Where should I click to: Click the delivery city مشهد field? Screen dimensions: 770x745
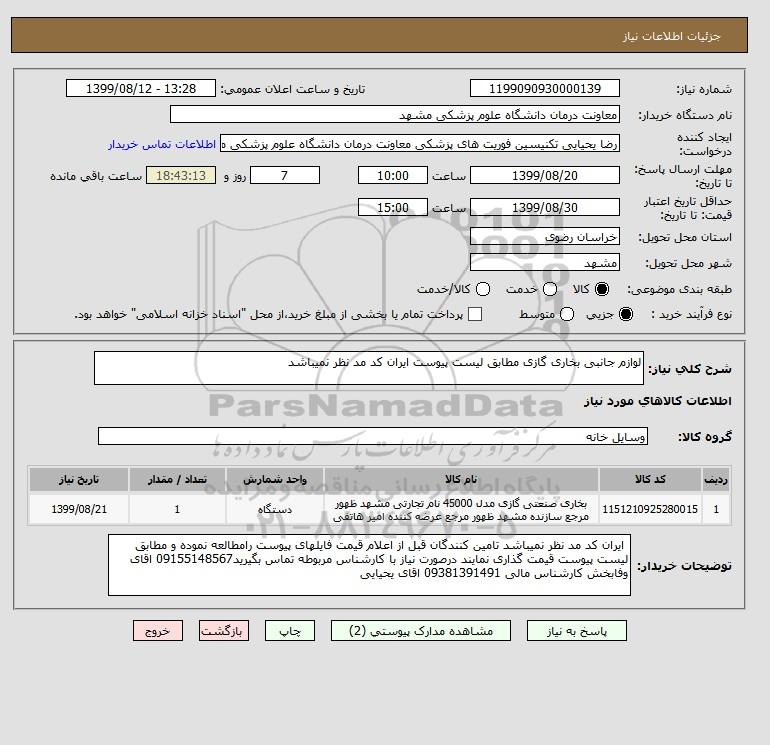point(545,262)
